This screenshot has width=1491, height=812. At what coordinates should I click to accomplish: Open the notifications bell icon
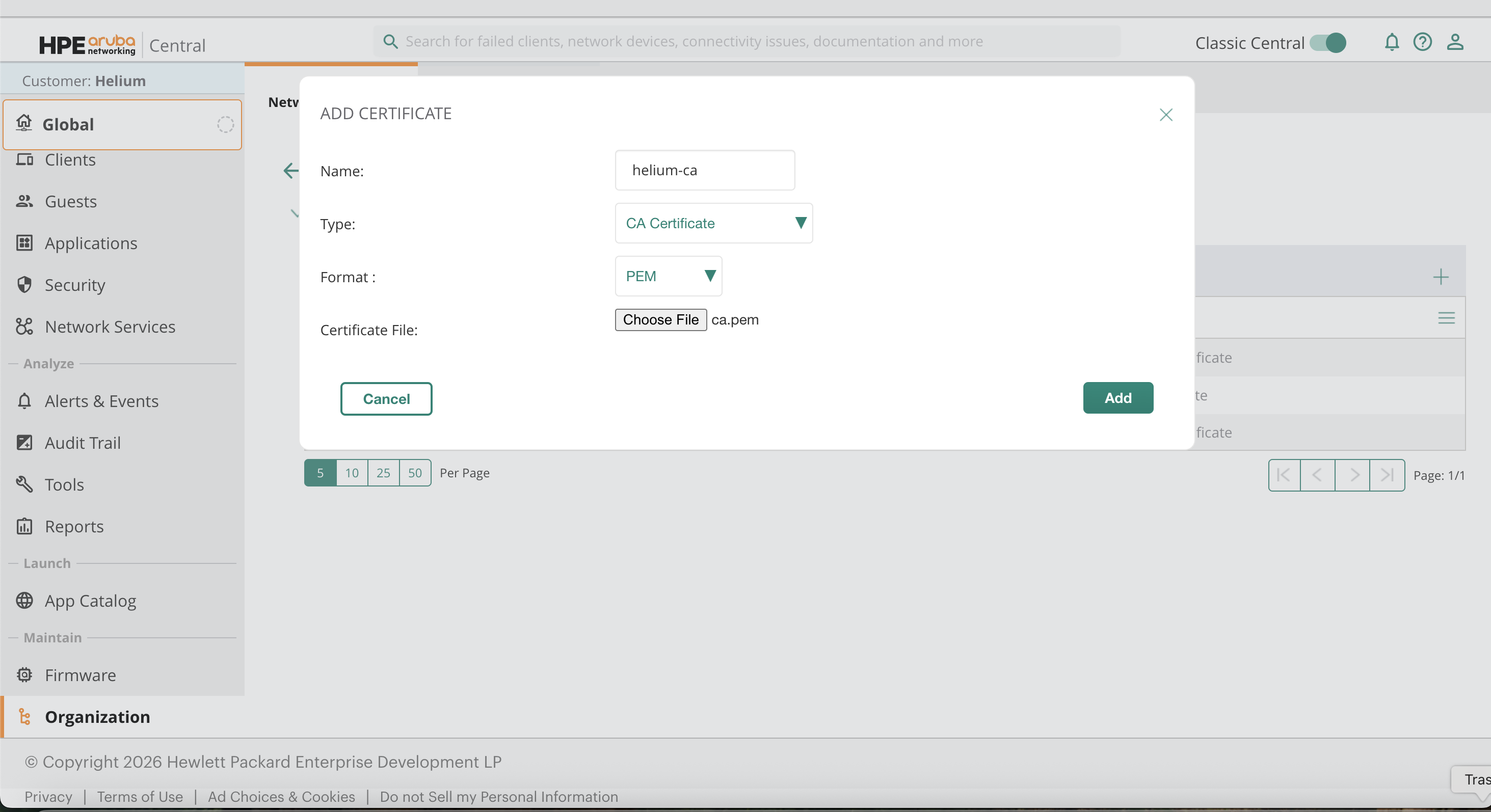coord(1392,42)
